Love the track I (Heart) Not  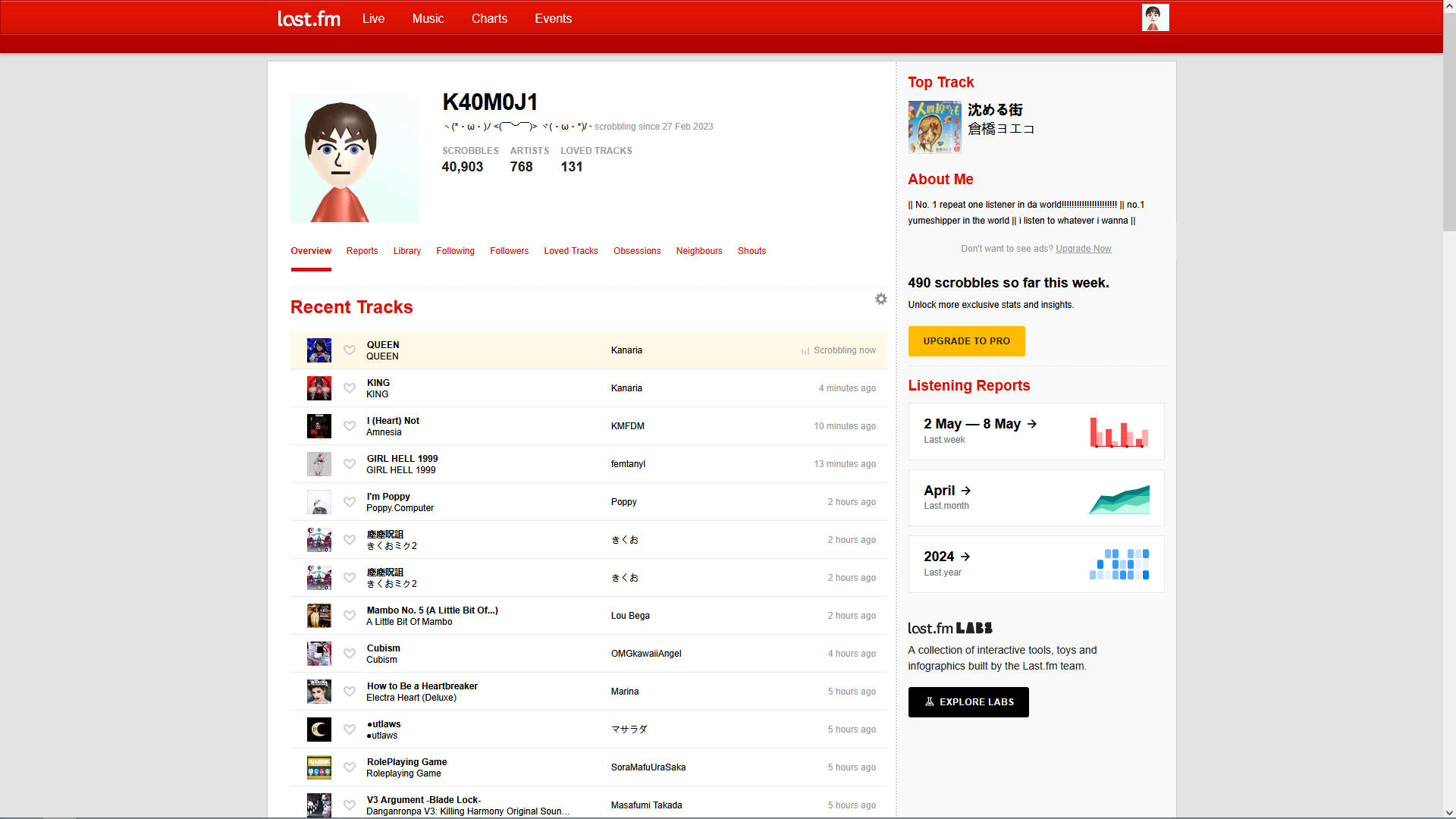350,426
